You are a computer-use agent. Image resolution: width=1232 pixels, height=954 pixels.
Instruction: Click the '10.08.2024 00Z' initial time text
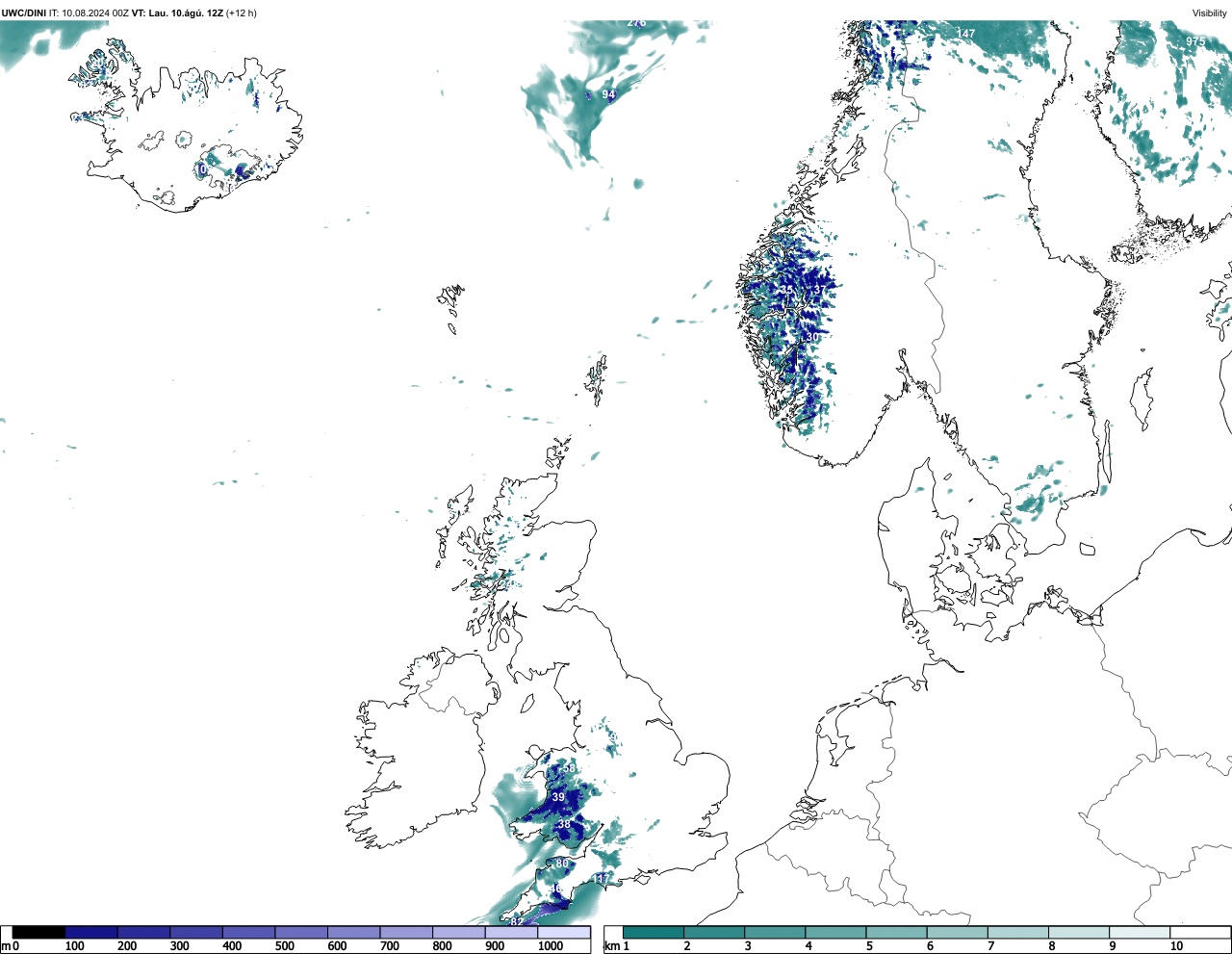(95, 13)
